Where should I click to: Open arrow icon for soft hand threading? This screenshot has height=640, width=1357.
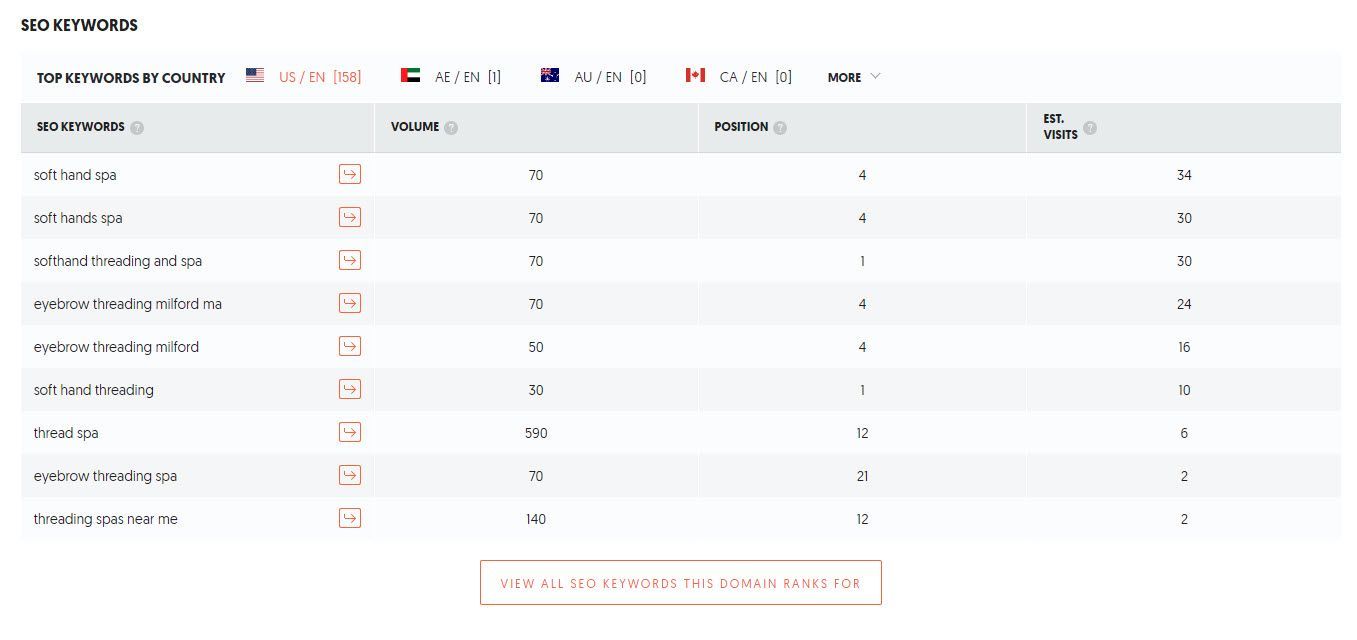coord(349,389)
